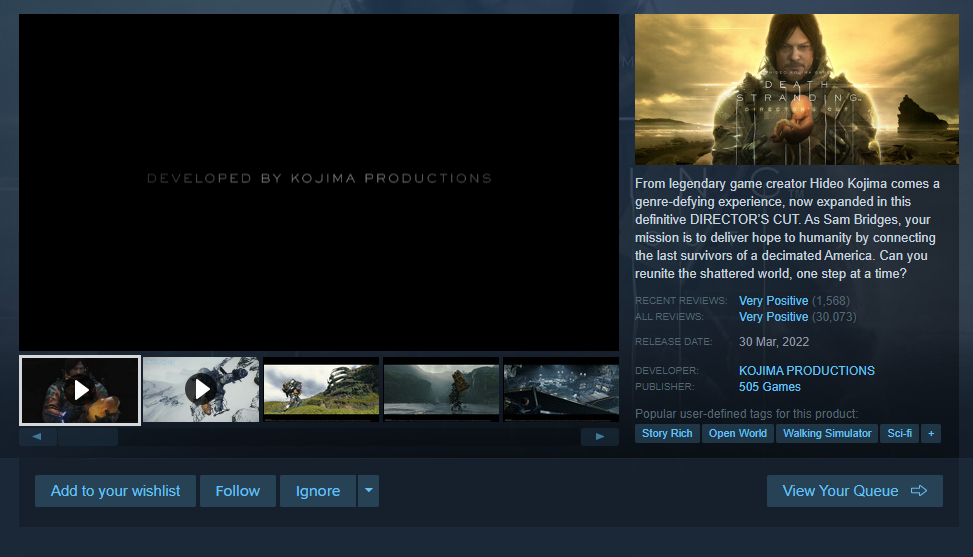
Task: Click the Ignore button
Action: (318, 491)
